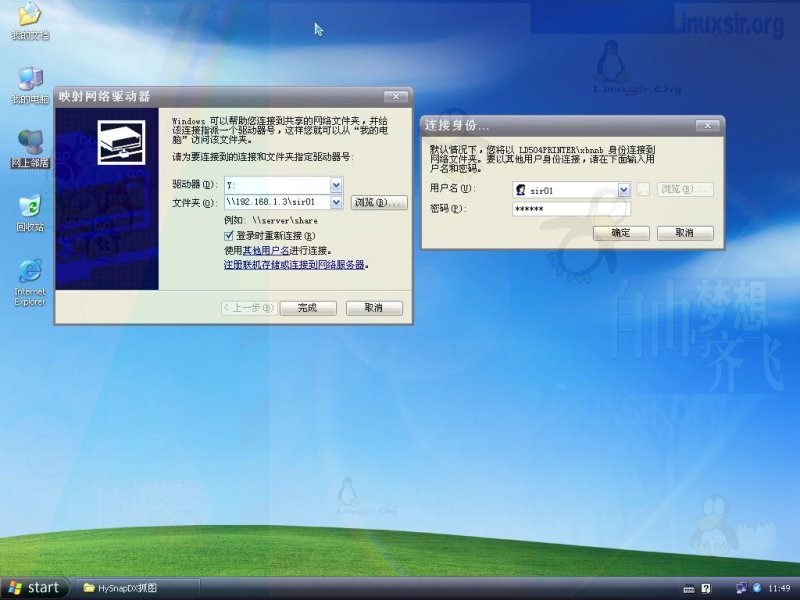The width and height of the screenshot is (800, 600).
Task: Select the 网上邻居 desktop icon
Action: [x=30, y=149]
